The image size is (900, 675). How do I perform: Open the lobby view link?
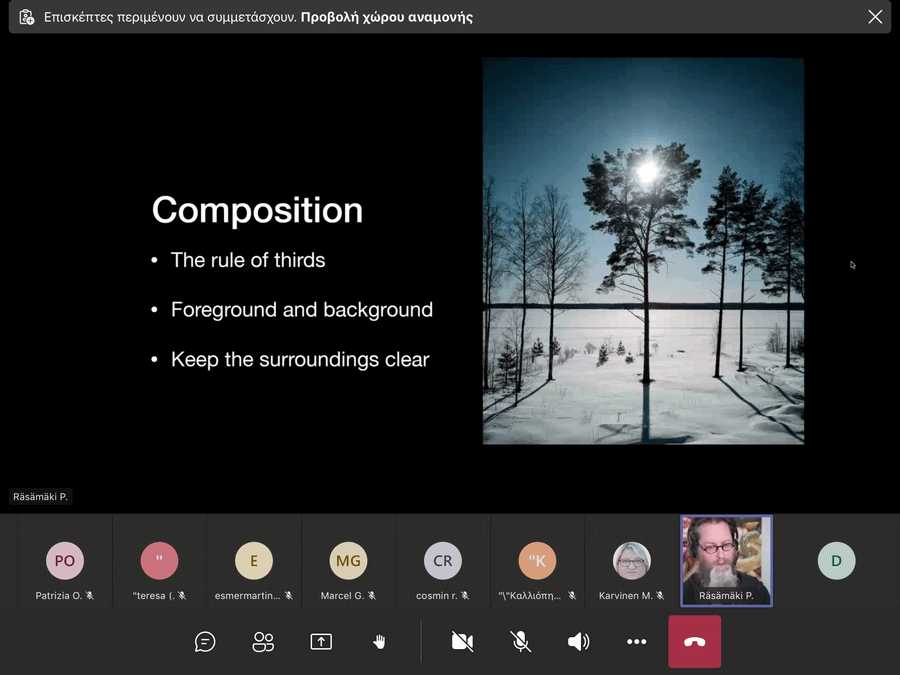point(386,17)
